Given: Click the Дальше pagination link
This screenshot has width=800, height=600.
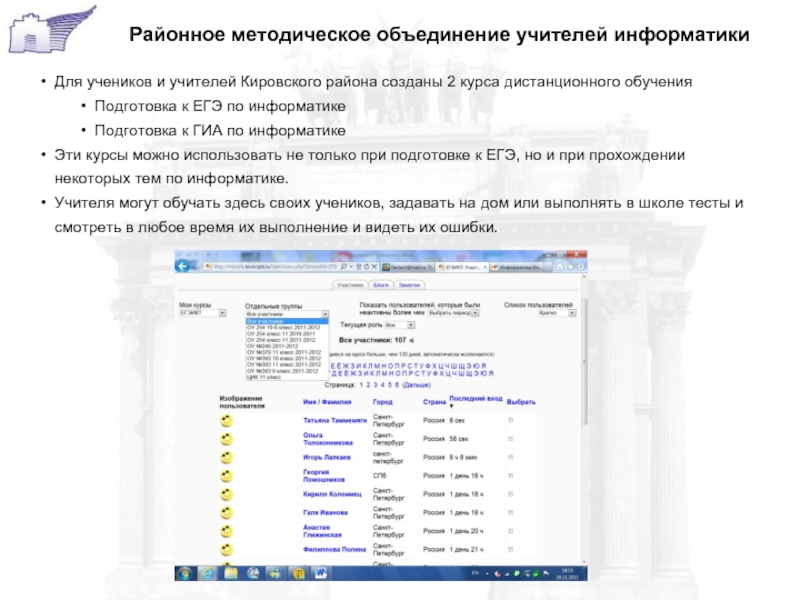Looking at the screenshot, I should 416,385.
